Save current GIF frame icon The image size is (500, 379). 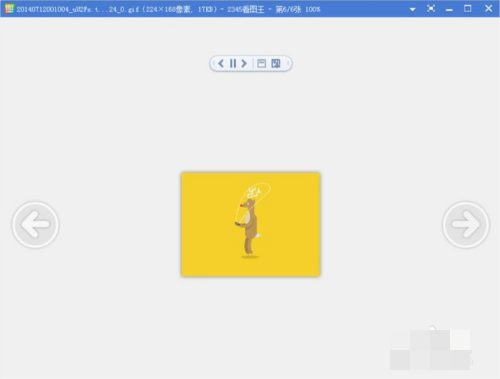[262, 63]
